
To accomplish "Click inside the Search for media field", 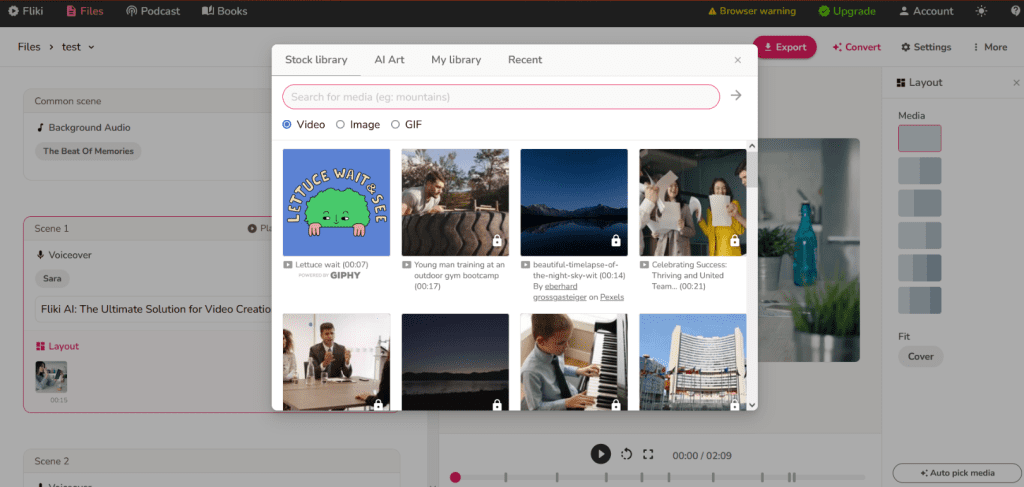I will click(500, 97).
